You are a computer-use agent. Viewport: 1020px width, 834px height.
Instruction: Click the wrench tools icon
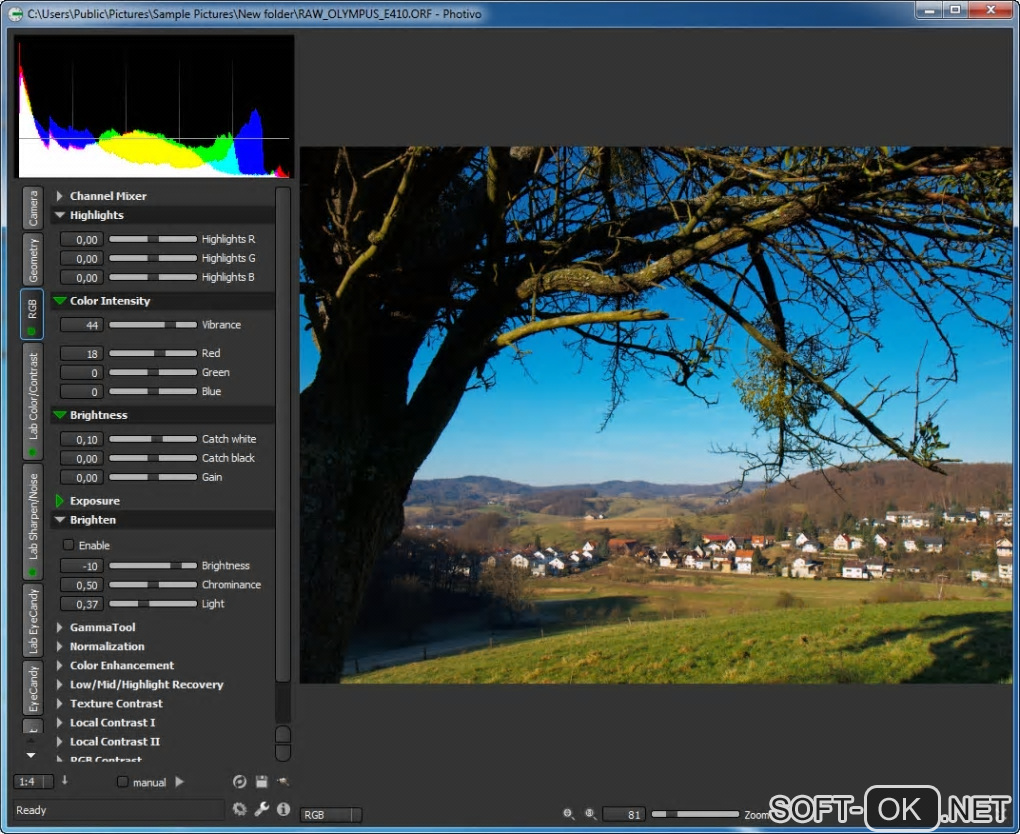click(262, 809)
